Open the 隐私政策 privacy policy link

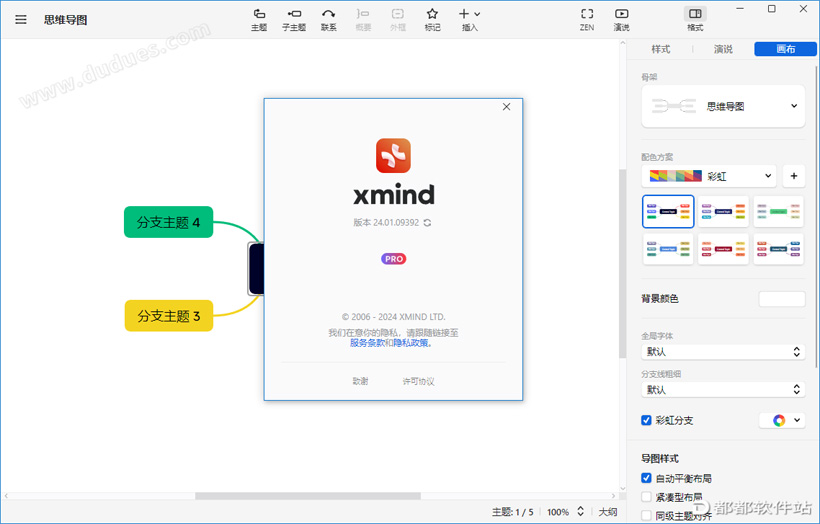coord(411,343)
